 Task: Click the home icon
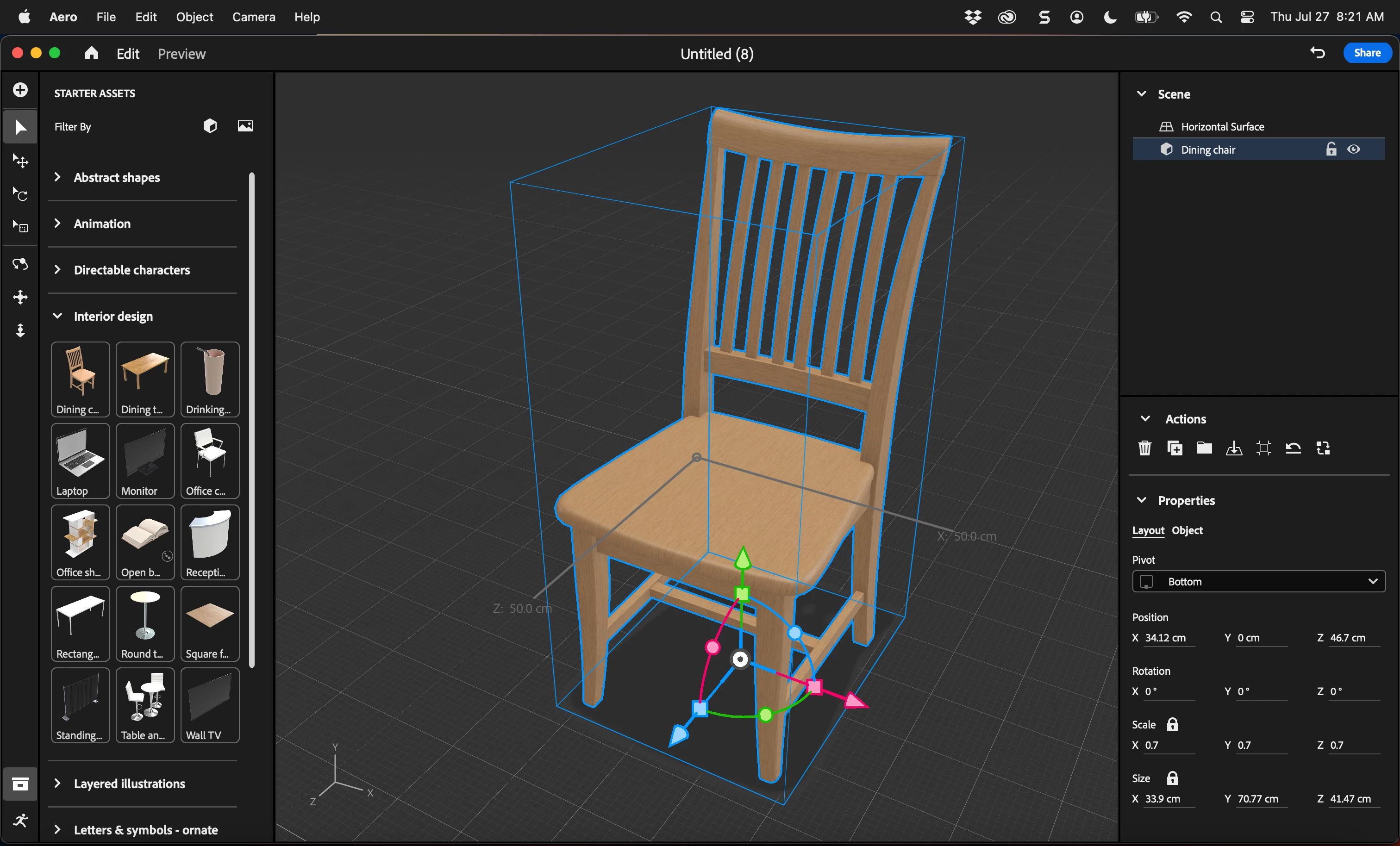tap(92, 53)
